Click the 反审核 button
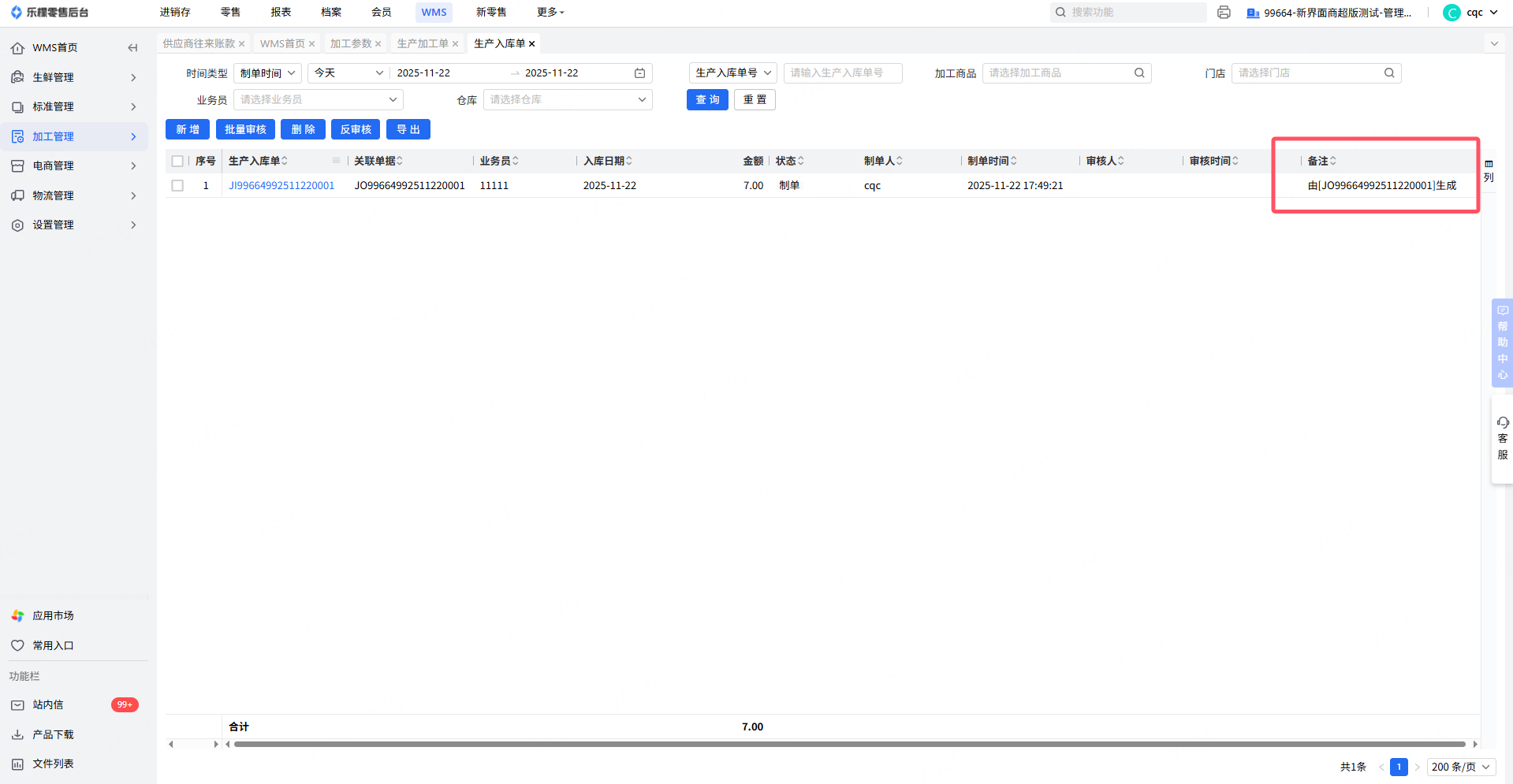This screenshot has height=784, width=1513. pyautogui.click(x=356, y=130)
